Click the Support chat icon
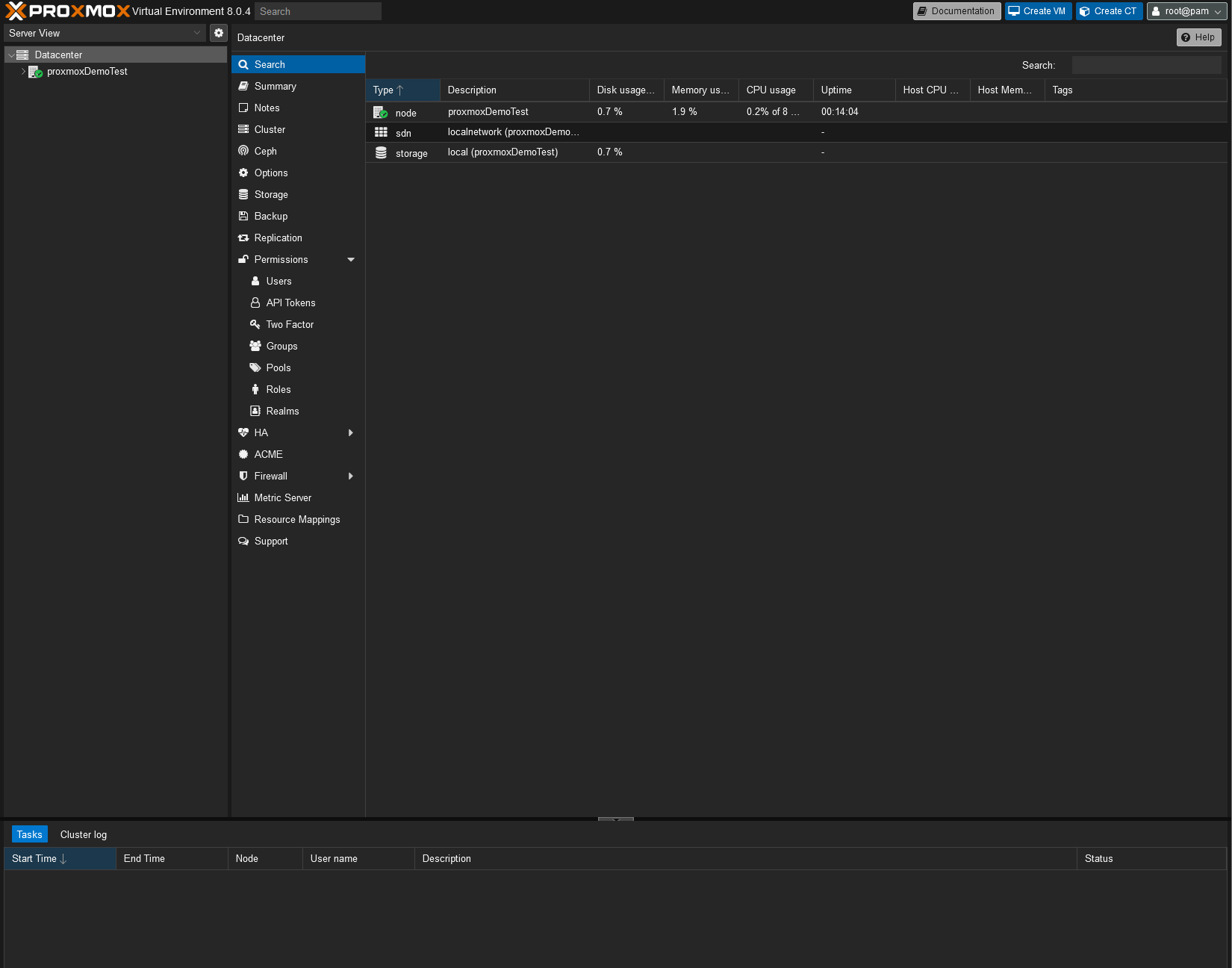The width and height of the screenshot is (1232, 968). 243,541
